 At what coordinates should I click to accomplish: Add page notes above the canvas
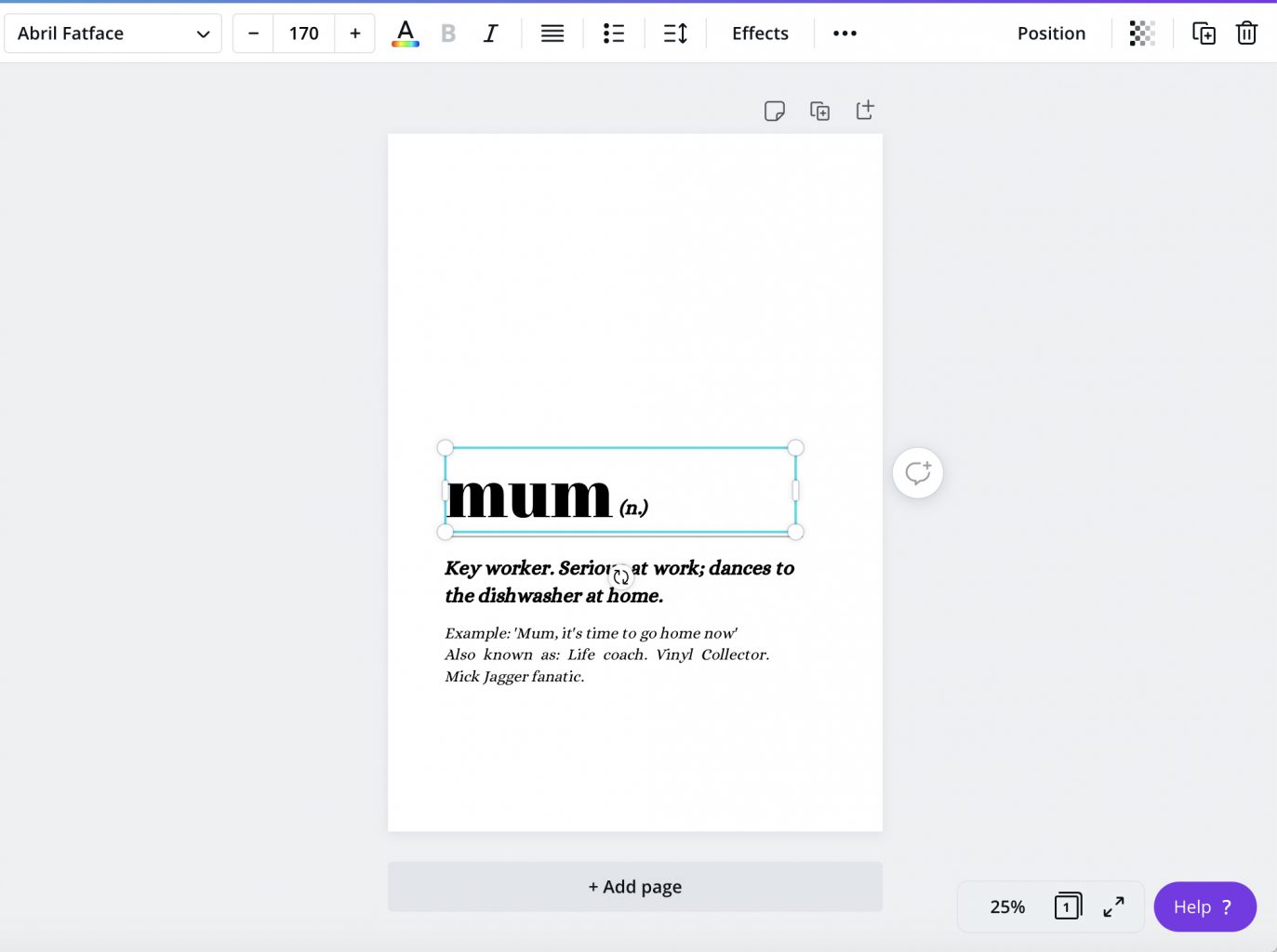774,112
